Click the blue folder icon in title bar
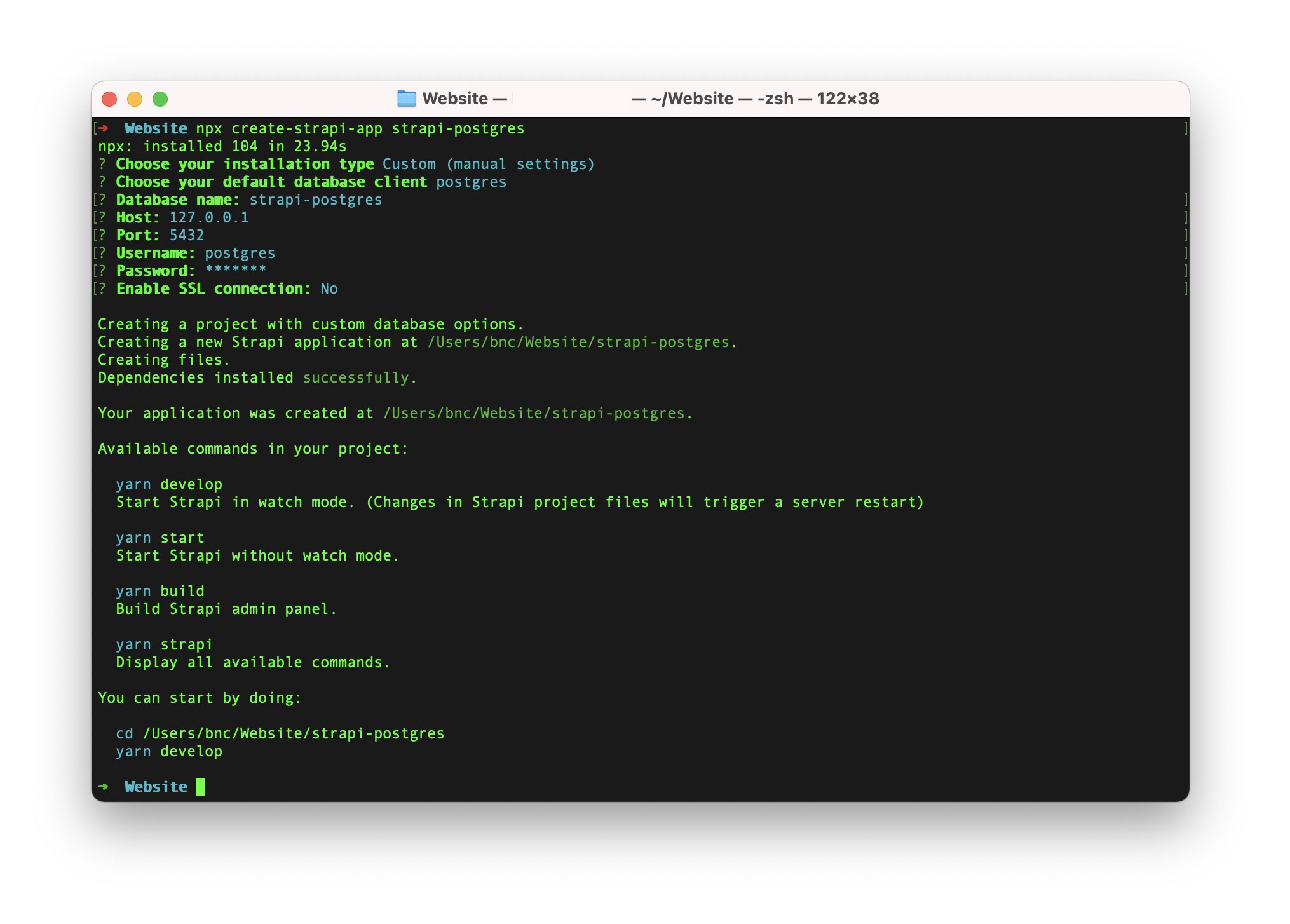 point(406,98)
